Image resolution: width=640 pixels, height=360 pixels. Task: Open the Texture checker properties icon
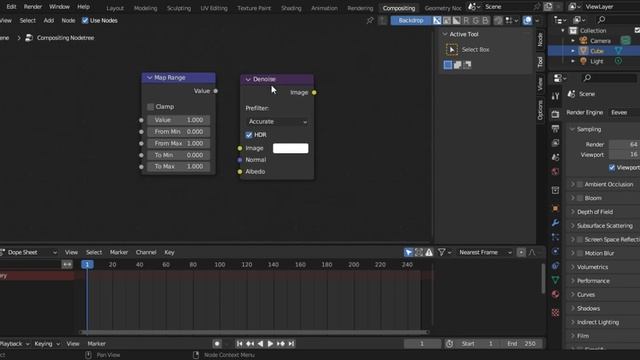click(x=555, y=313)
